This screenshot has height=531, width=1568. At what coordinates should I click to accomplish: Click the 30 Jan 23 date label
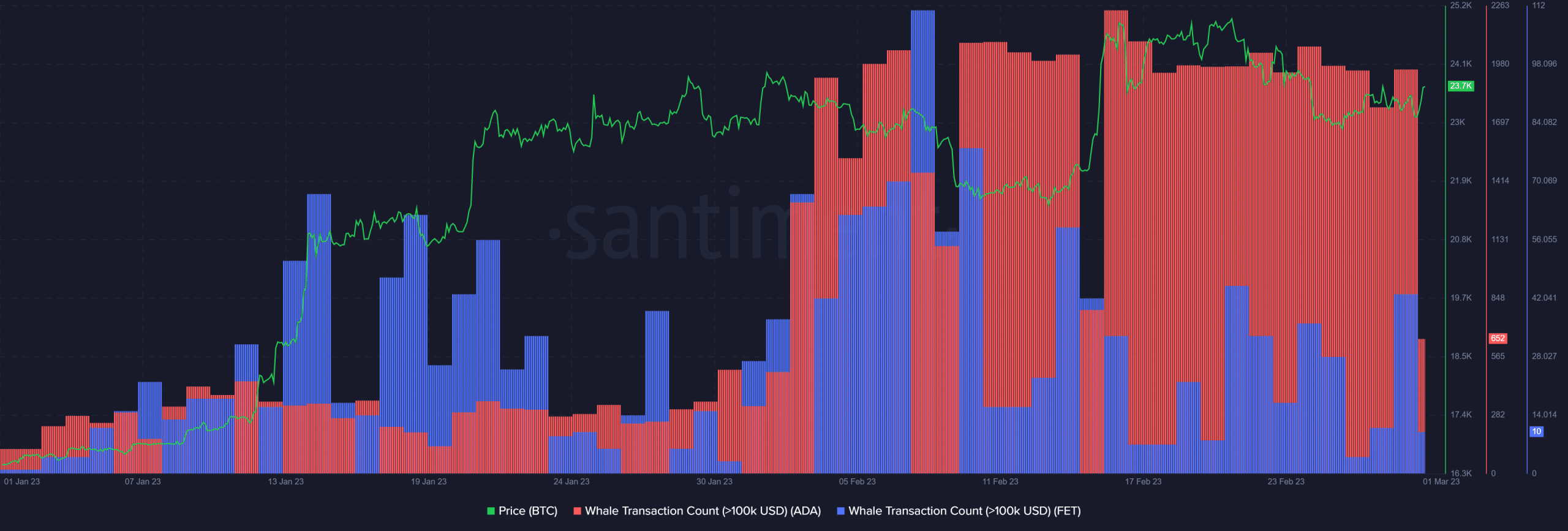714,481
